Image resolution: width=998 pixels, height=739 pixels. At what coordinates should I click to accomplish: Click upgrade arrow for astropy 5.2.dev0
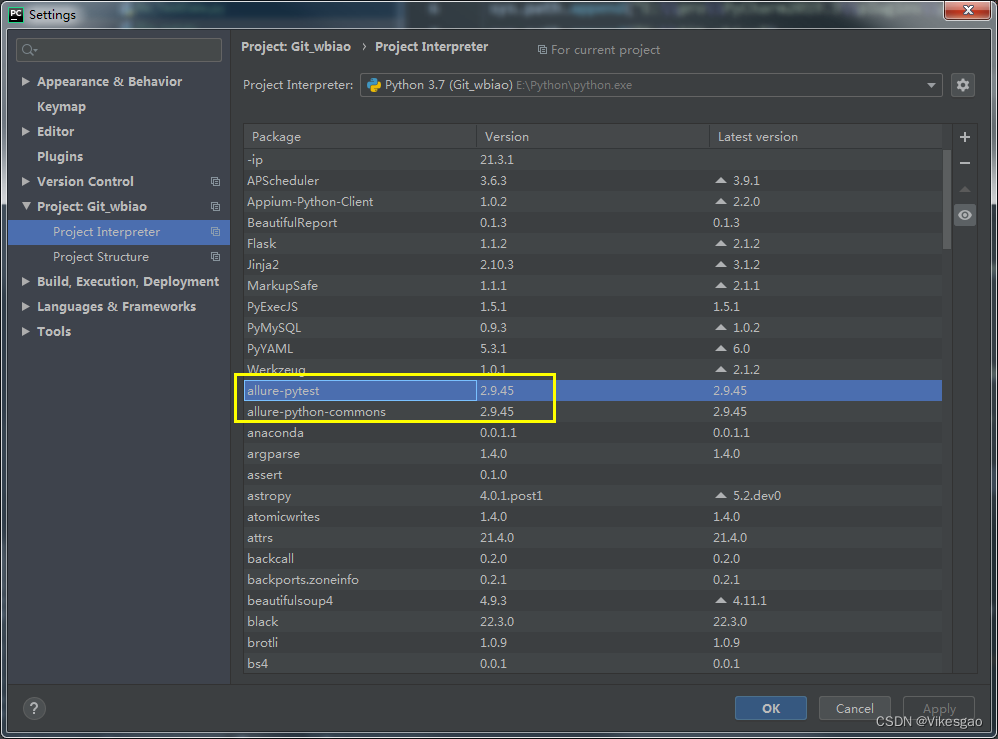[720, 496]
